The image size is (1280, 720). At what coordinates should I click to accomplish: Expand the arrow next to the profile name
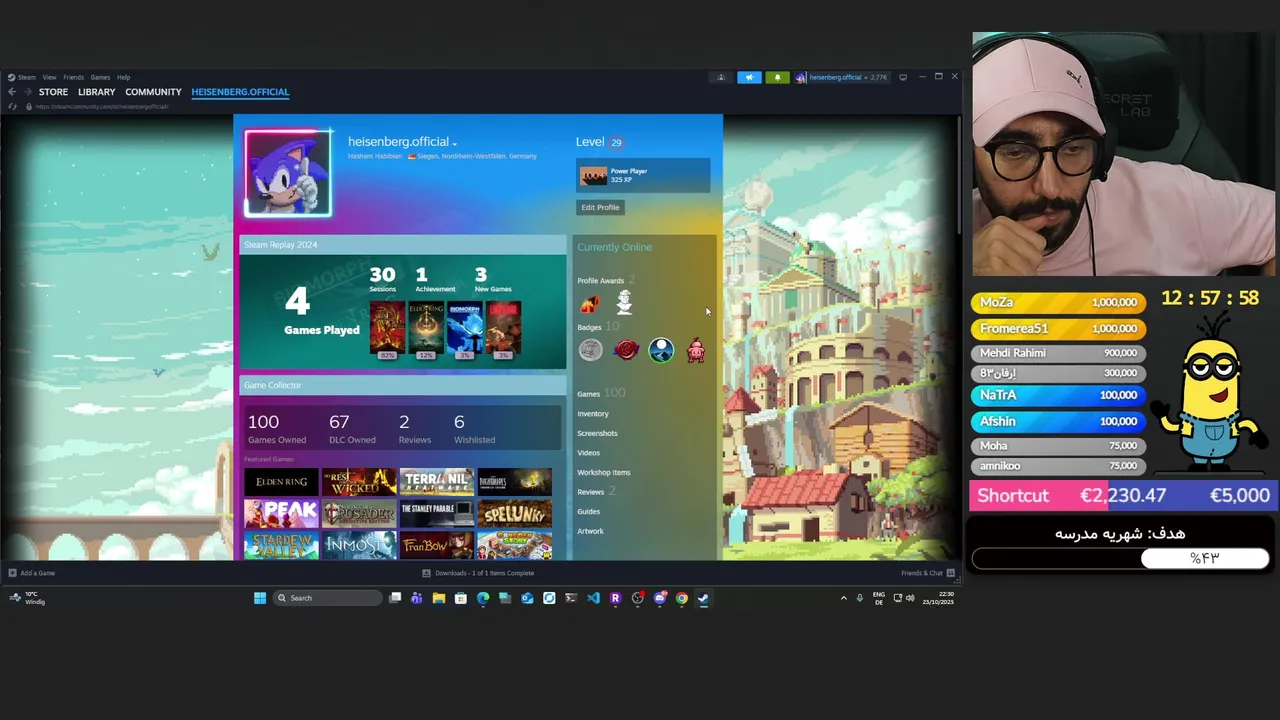(x=455, y=144)
